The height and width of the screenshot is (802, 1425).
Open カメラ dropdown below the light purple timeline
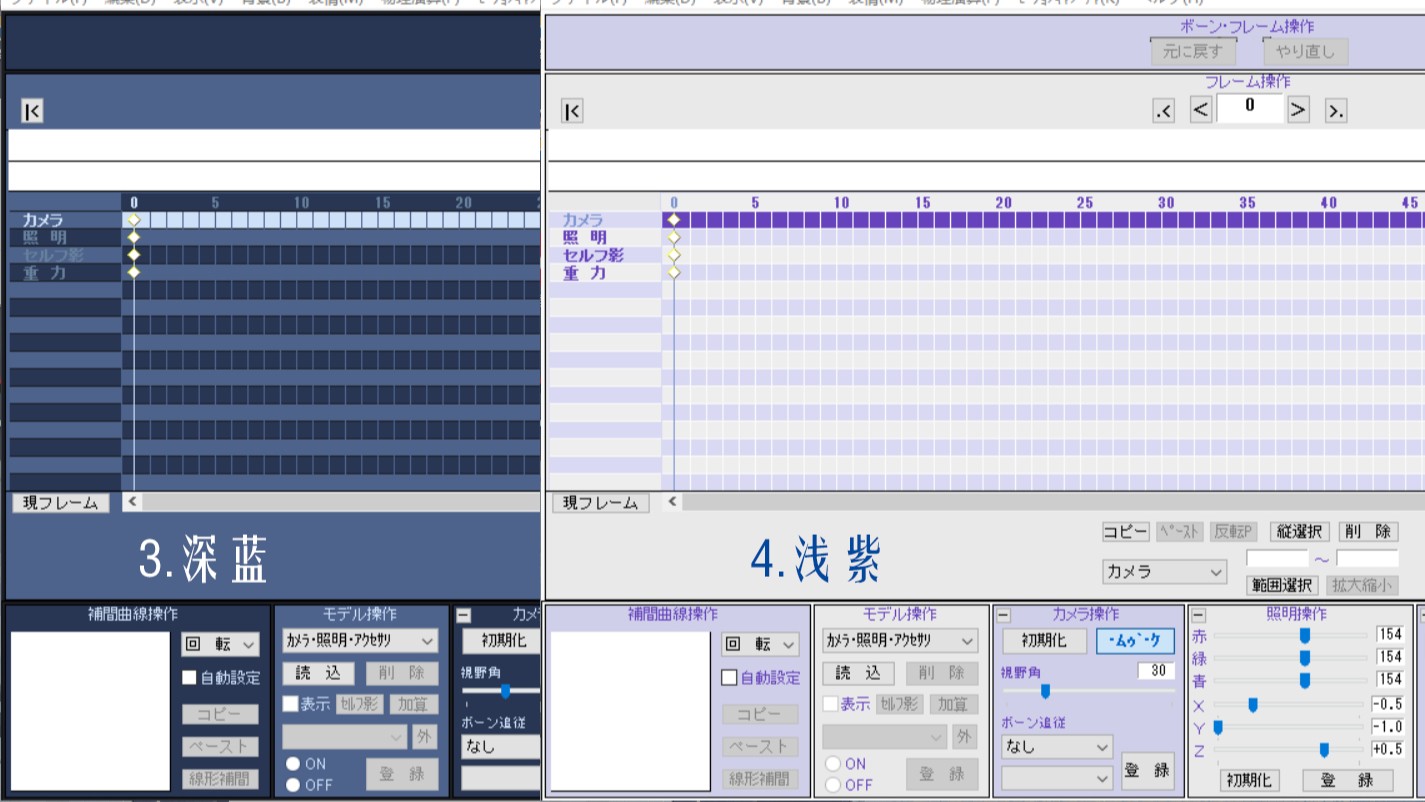pos(1164,572)
